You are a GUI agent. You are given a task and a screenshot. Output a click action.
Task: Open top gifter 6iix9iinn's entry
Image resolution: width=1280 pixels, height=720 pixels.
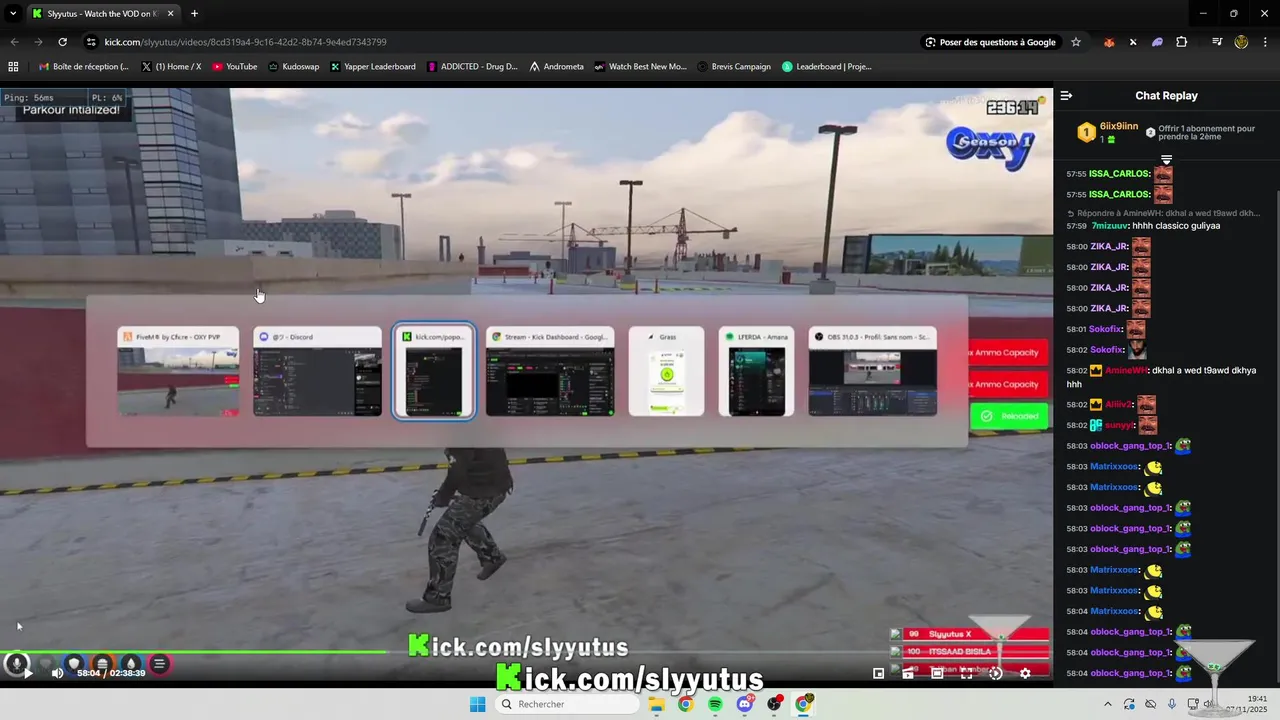(1108, 132)
